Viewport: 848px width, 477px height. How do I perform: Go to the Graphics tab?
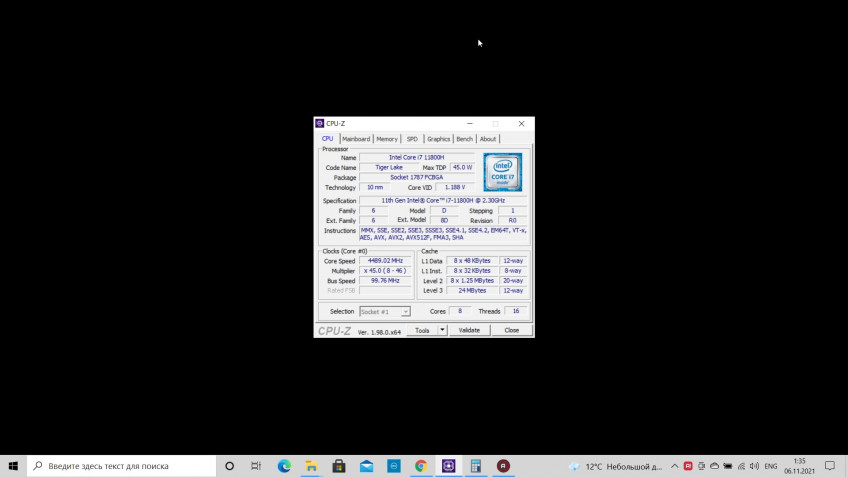click(438, 139)
